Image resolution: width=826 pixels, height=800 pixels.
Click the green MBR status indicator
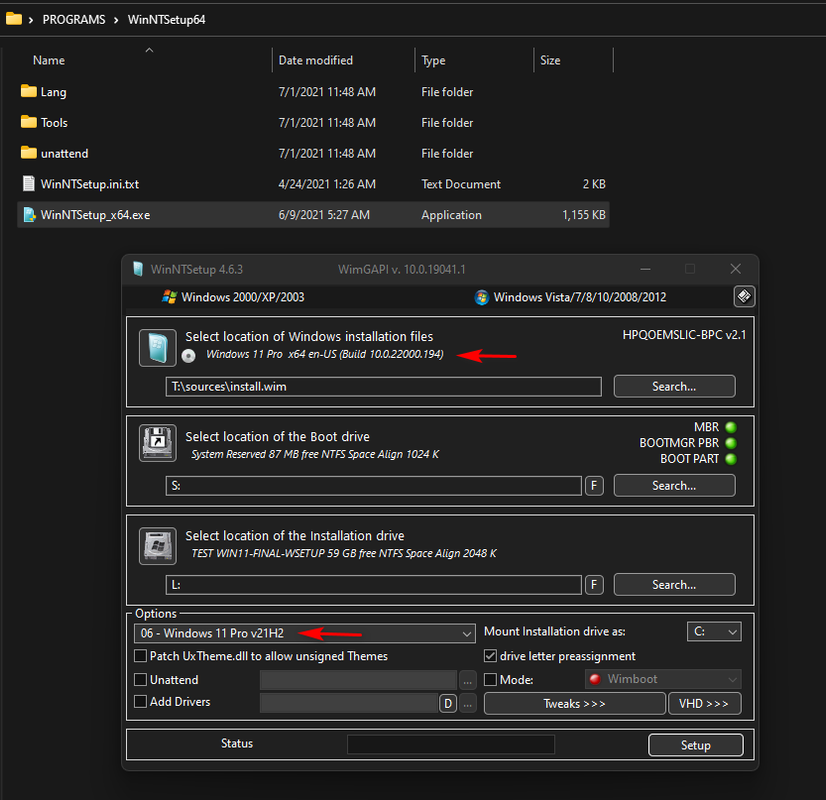pos(731,427)
